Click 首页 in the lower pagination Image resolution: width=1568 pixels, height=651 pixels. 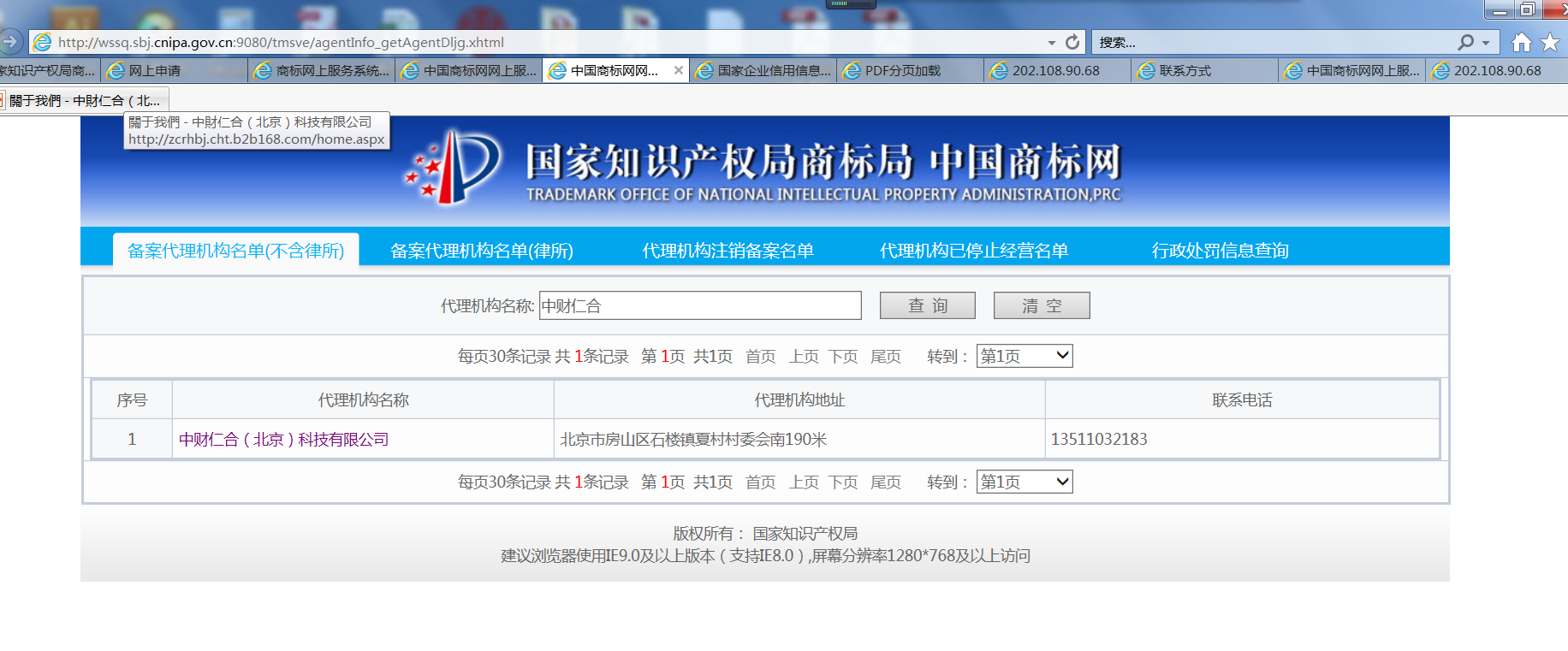(x=760, y=482)
